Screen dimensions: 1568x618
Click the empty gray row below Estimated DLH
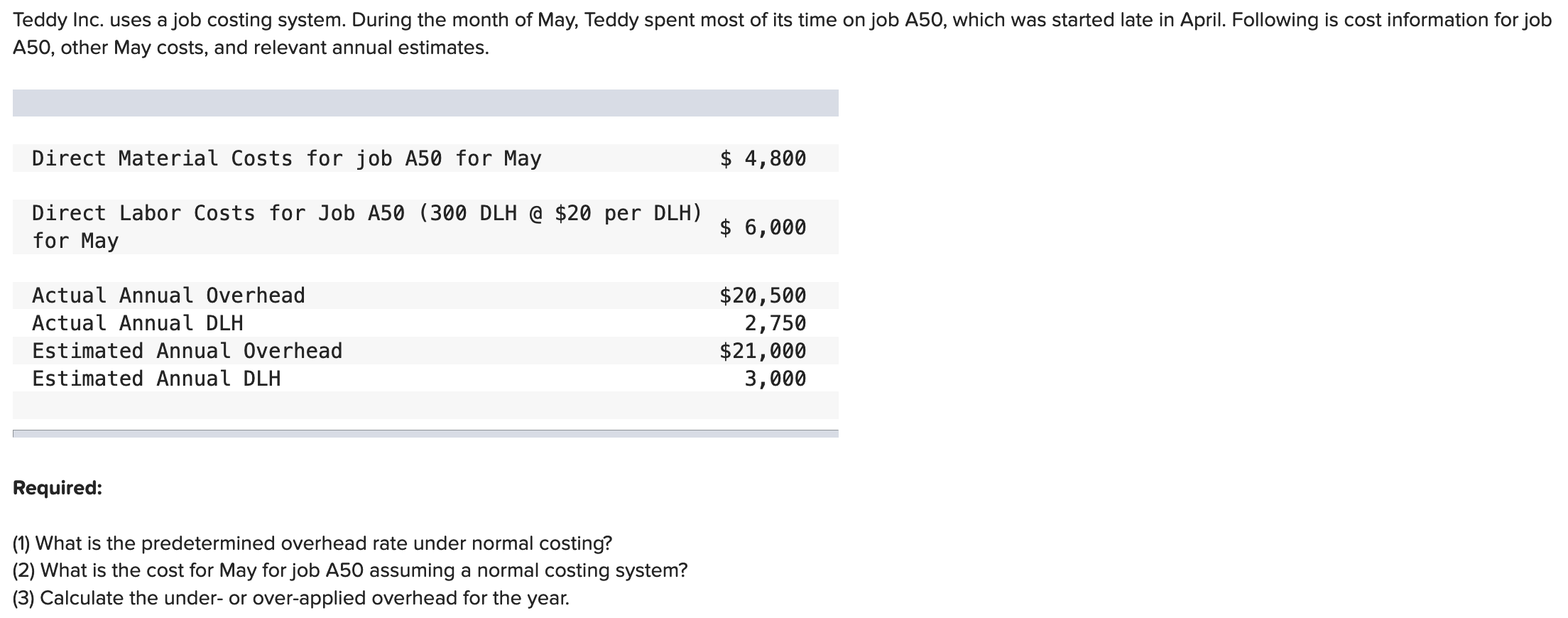tap(425, 406)
